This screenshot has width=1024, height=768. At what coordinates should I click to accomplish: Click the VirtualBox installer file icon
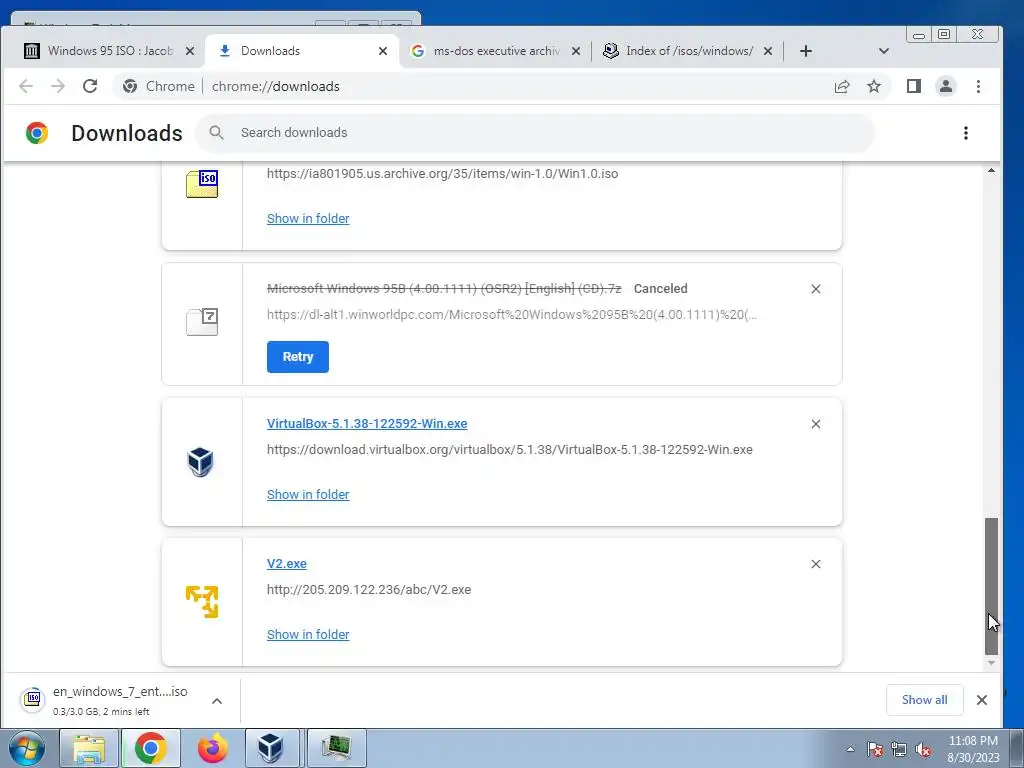[200, 462]
